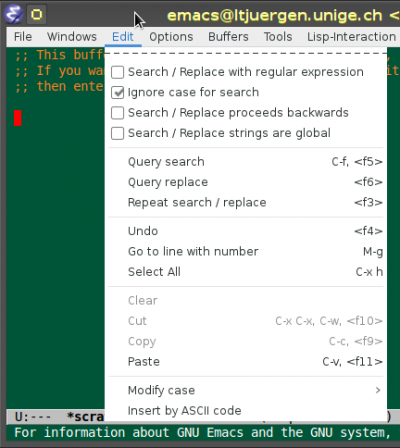Select Undo in the Edit menu
Viewport: 400px width, 448px height.
246,231
